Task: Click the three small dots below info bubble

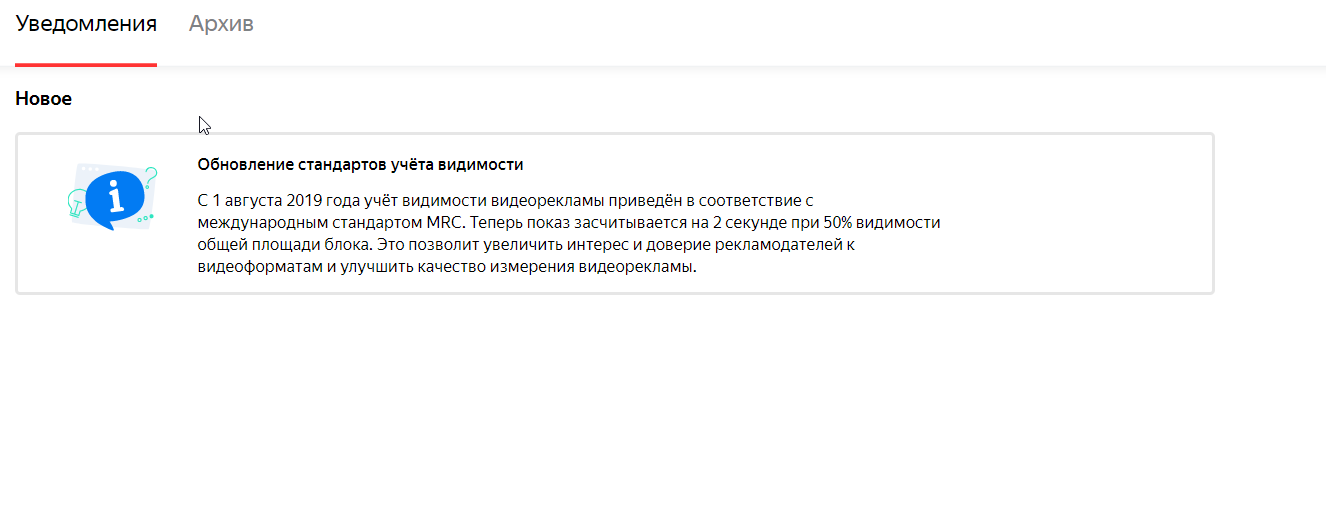Action: pos(146,217)
